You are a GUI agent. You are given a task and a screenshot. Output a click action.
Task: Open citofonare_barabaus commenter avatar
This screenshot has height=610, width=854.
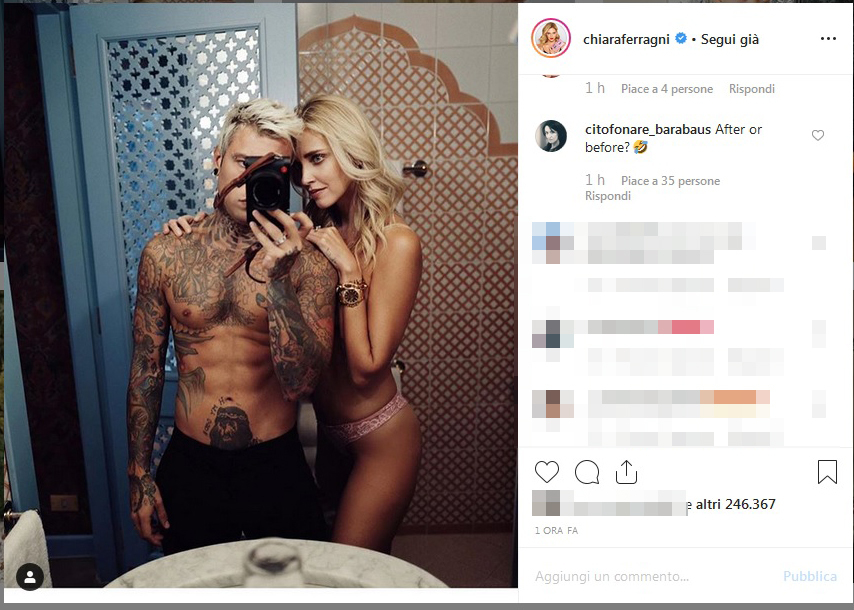(x=551, y=136)
